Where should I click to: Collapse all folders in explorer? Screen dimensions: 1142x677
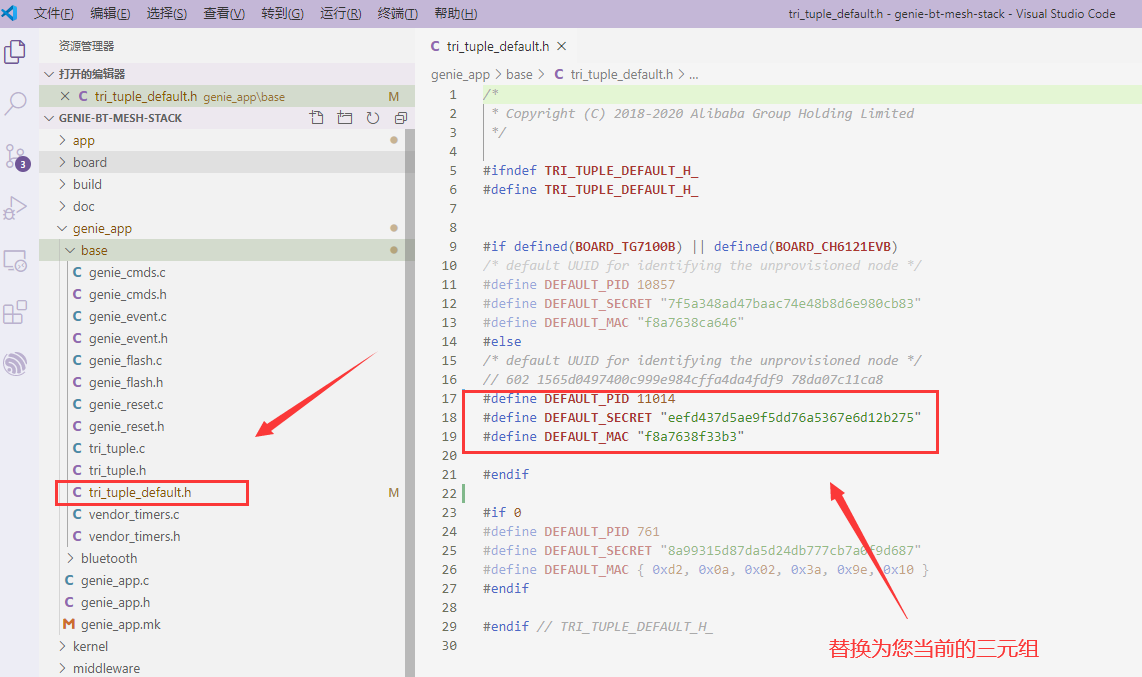click(x=401, y=118)
